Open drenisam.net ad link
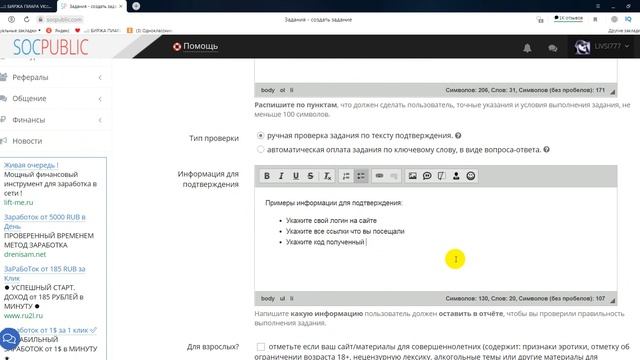The image size is (640, 360). click(x=25, y=254)
